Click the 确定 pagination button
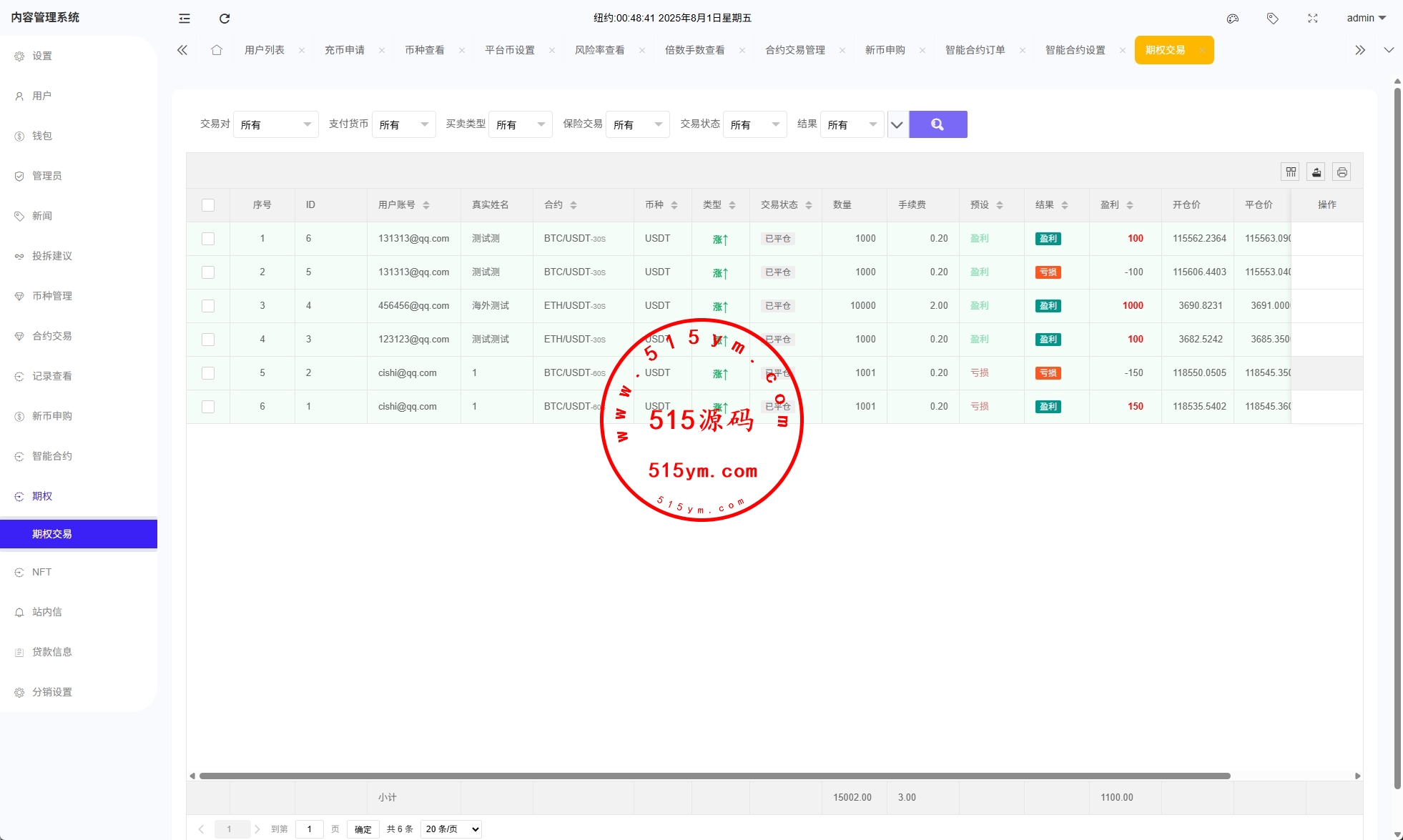Viewport: 1403px width, 840px height. [363, 829]
